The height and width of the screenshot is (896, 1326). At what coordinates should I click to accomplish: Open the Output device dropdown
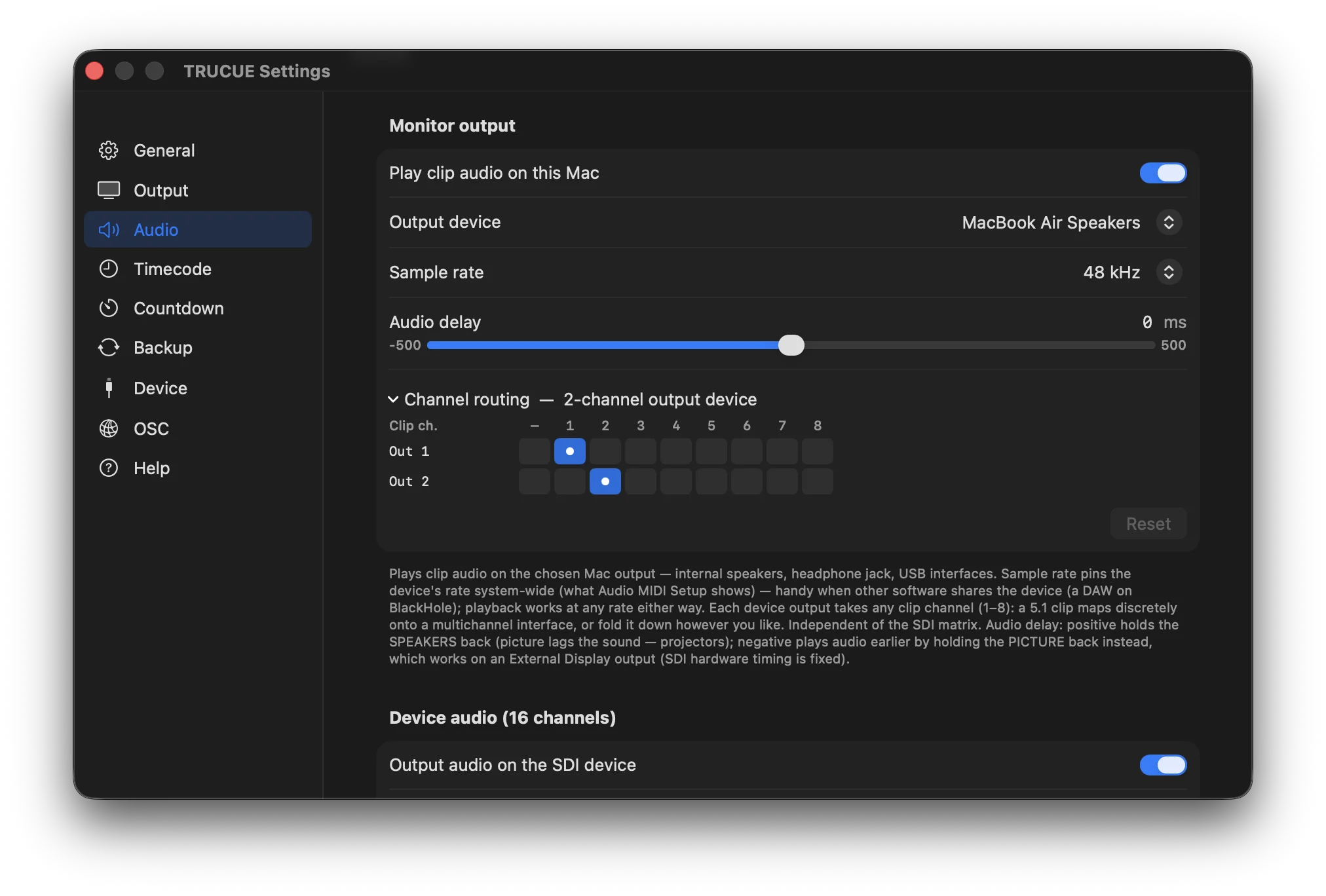point(1169,223)
